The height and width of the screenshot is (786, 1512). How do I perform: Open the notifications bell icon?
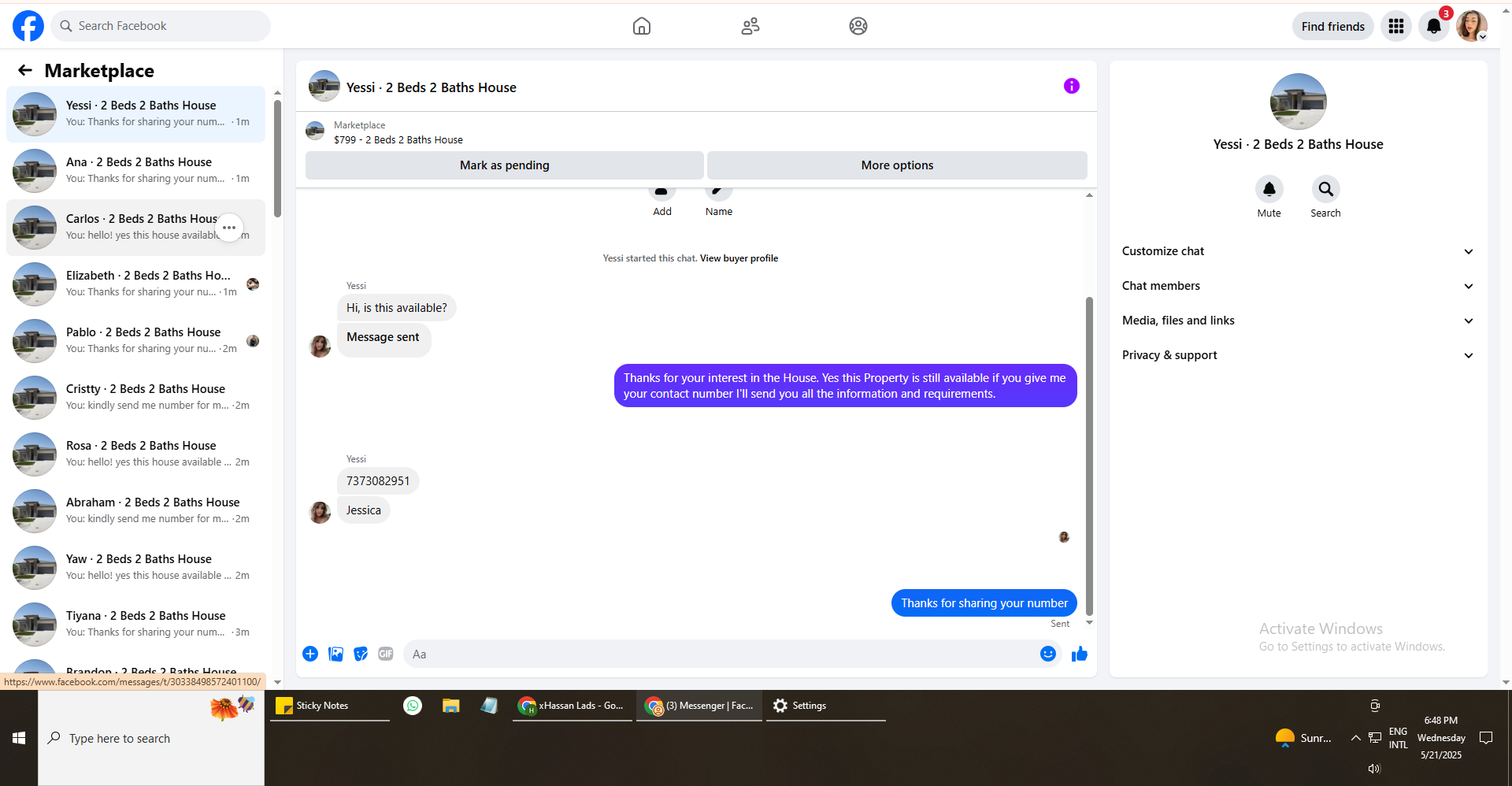tap(1434, 26)
